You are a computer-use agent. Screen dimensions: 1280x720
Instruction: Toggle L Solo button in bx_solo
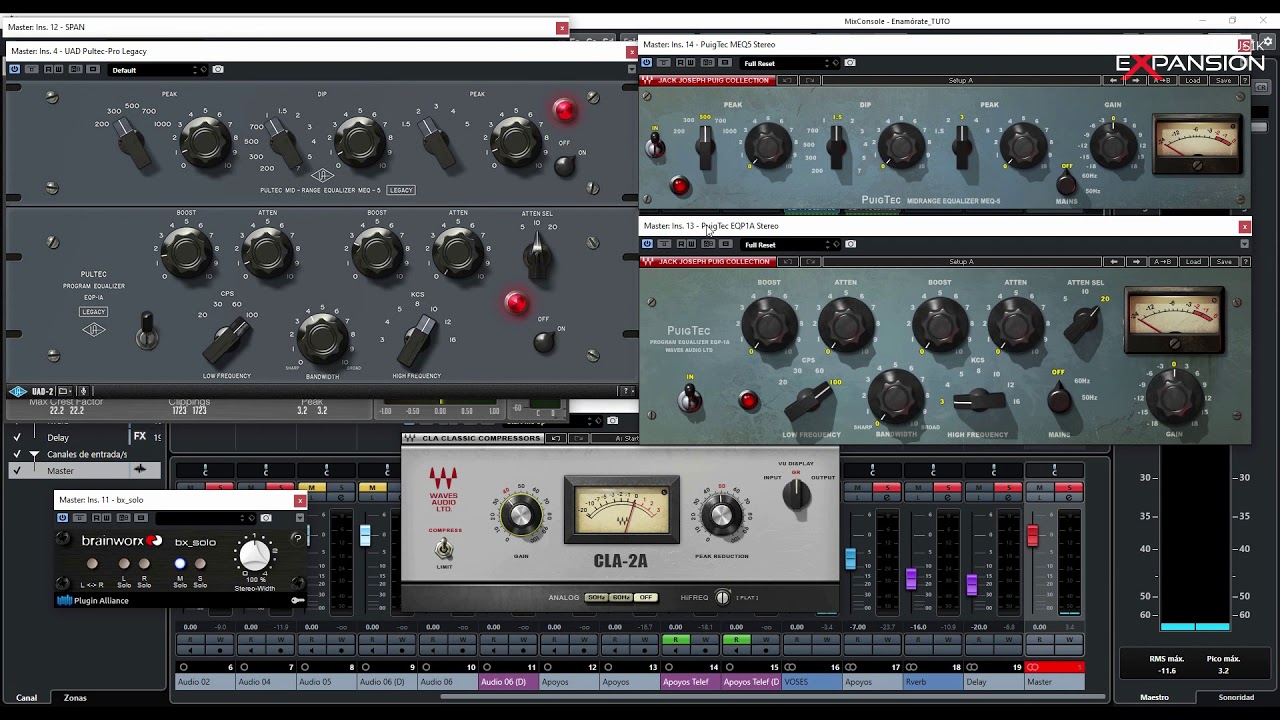coord(124,563)
